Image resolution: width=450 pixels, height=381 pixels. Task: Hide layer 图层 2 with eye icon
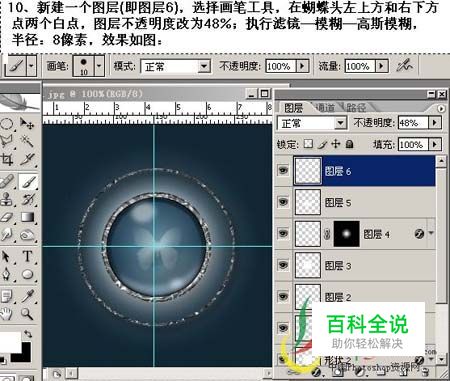pyautogui.click(x=283, y=296)
